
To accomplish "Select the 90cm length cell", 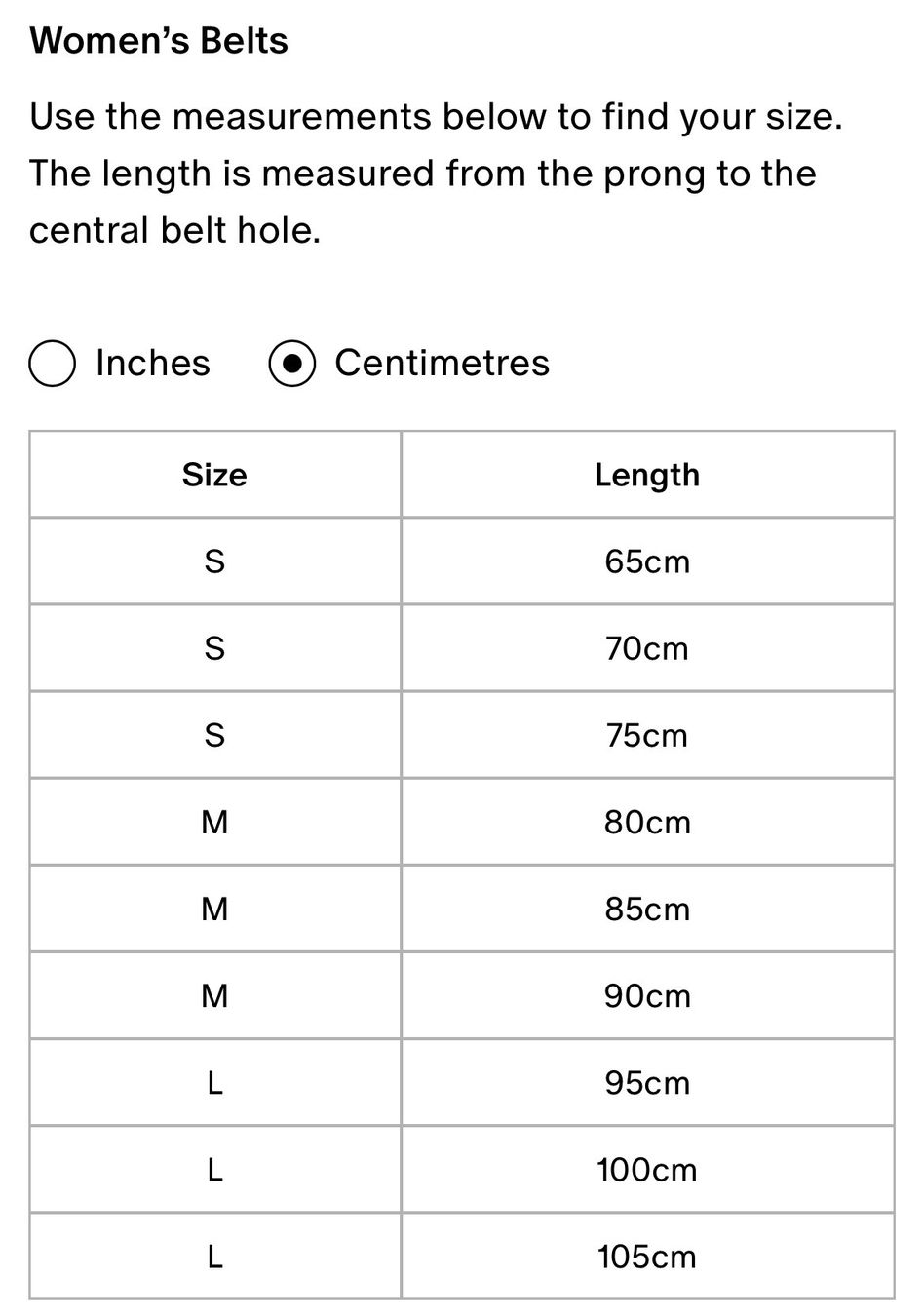I will [x=647, y=995].
